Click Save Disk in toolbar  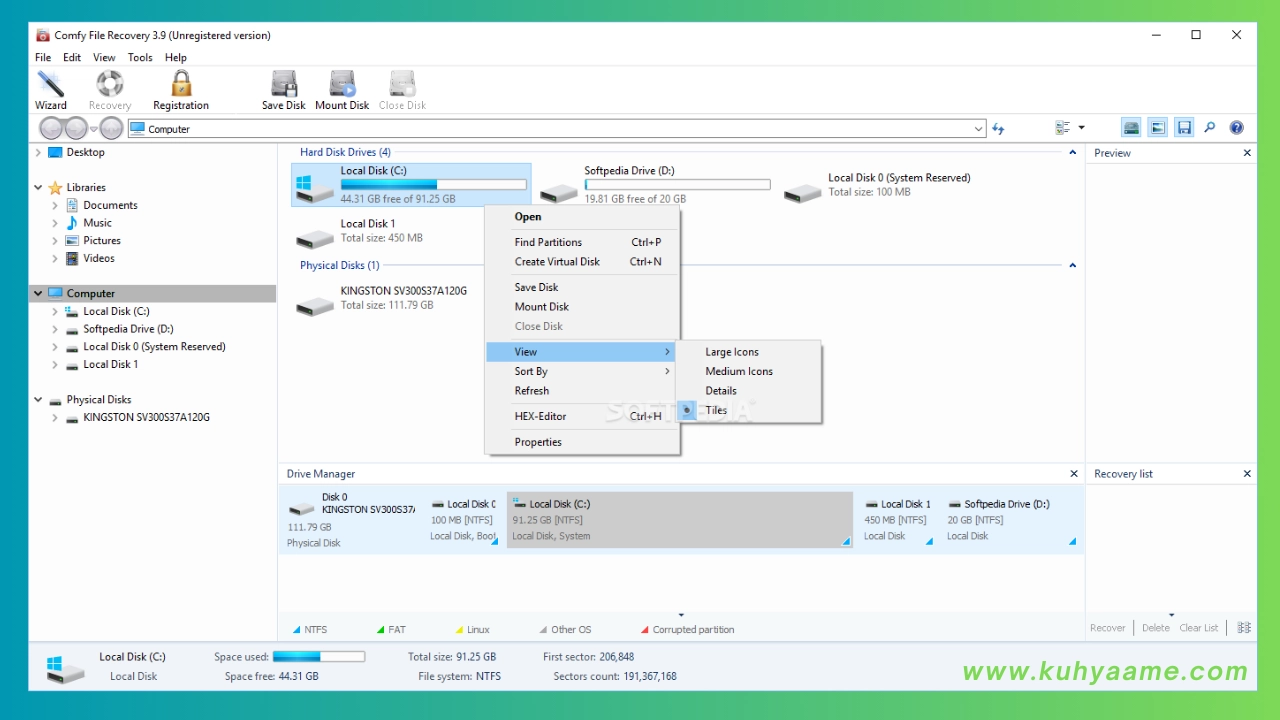point(284,90)
